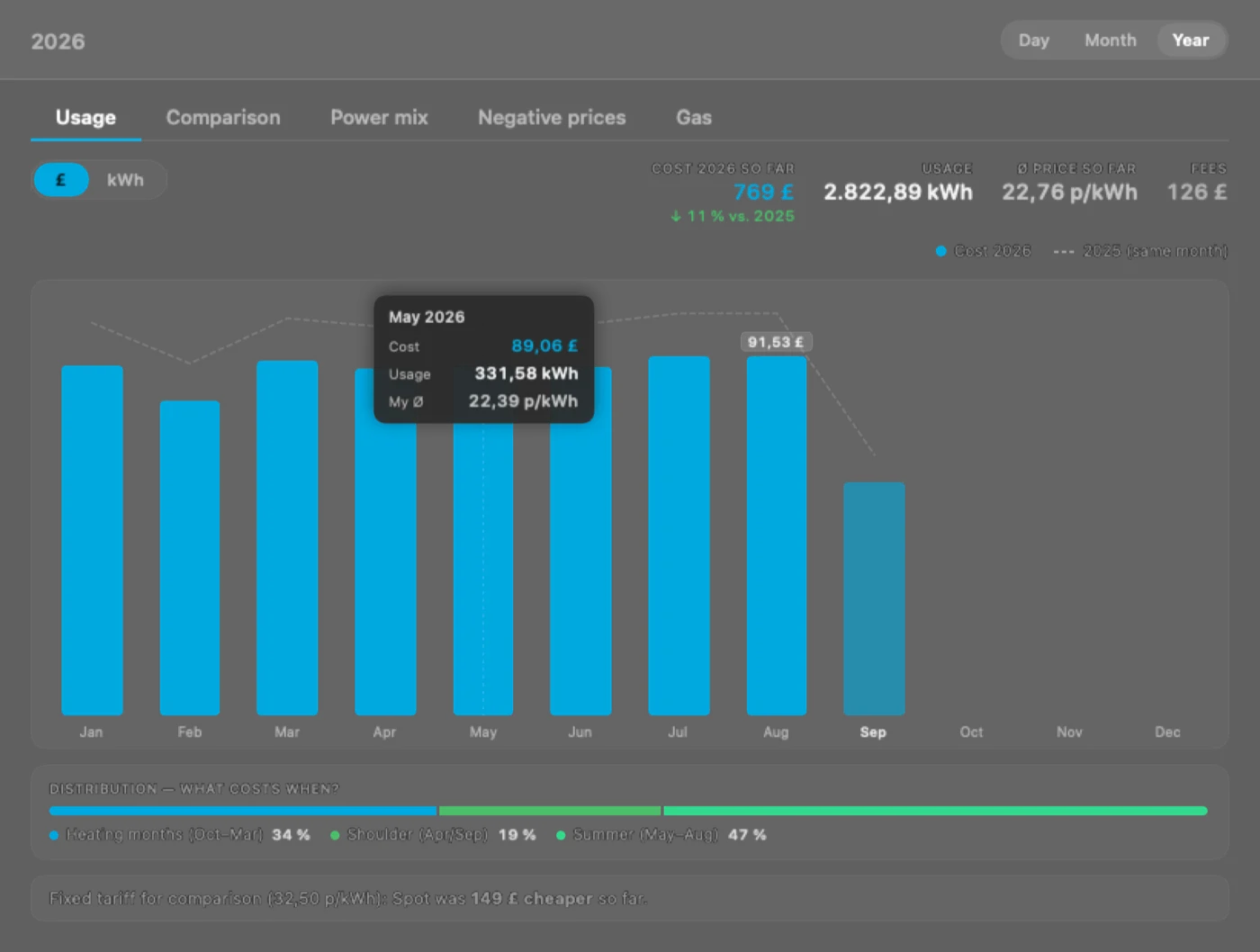Viewport: 1260px width, 952px height.
Task: Click the blue Heating months distribution segment
Action: [243, 811]
